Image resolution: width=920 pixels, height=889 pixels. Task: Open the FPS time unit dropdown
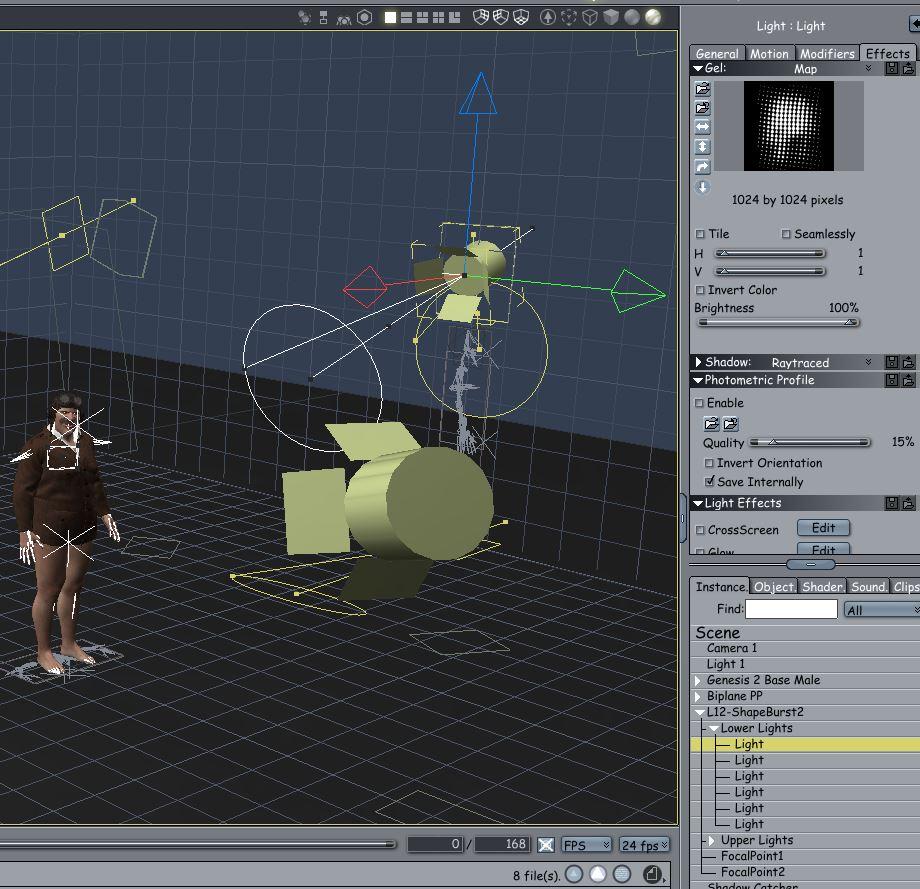[586, 844]
